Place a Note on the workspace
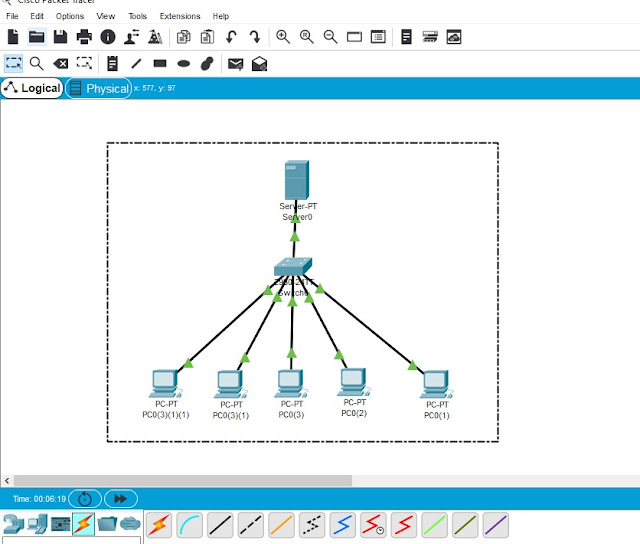Image resolution: width=640 pixels, height=544 pixels. pyautogui.click(x=112, y=63)
